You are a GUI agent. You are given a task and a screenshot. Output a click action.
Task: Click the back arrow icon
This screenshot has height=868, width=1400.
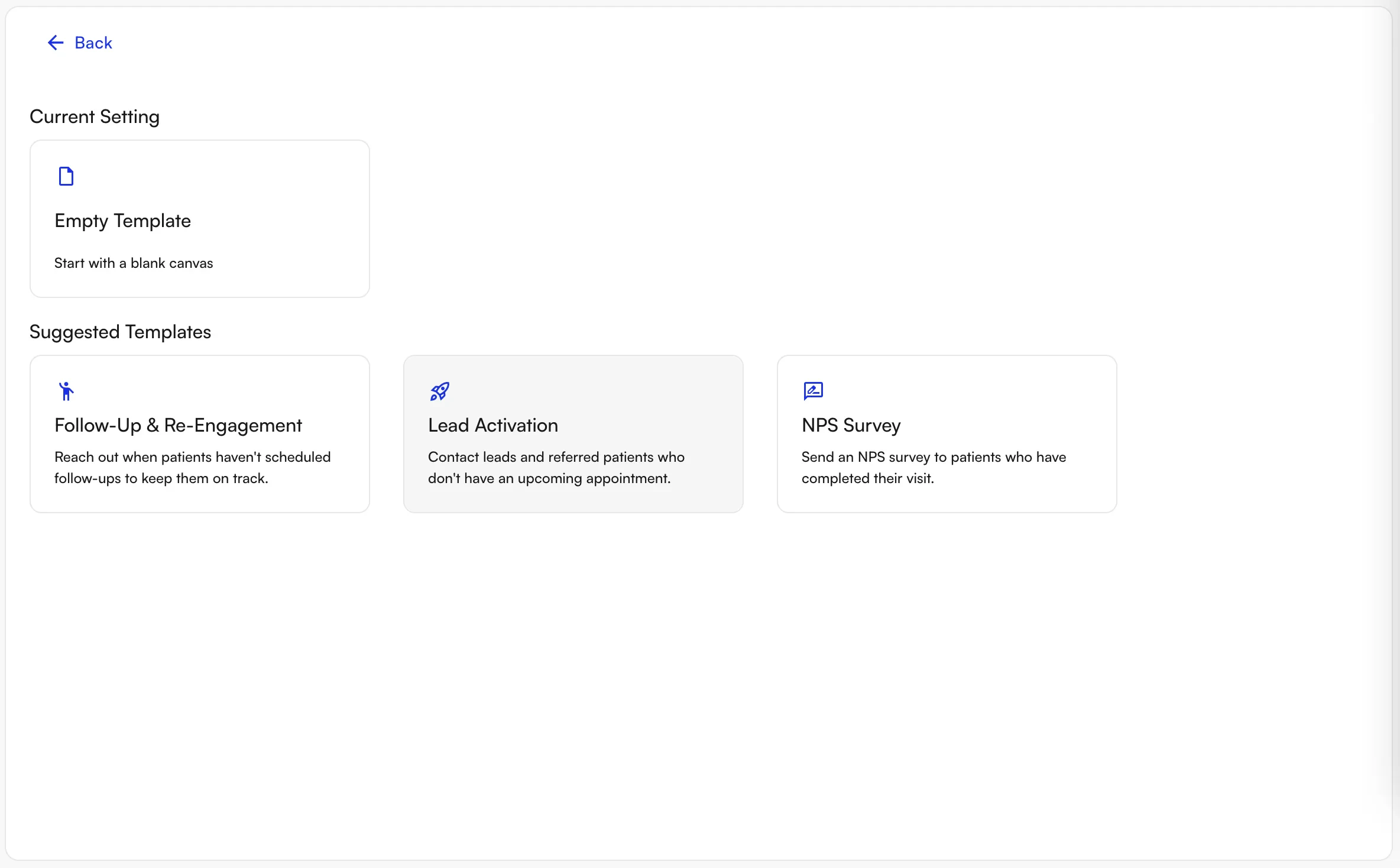[x=55, y=42]
